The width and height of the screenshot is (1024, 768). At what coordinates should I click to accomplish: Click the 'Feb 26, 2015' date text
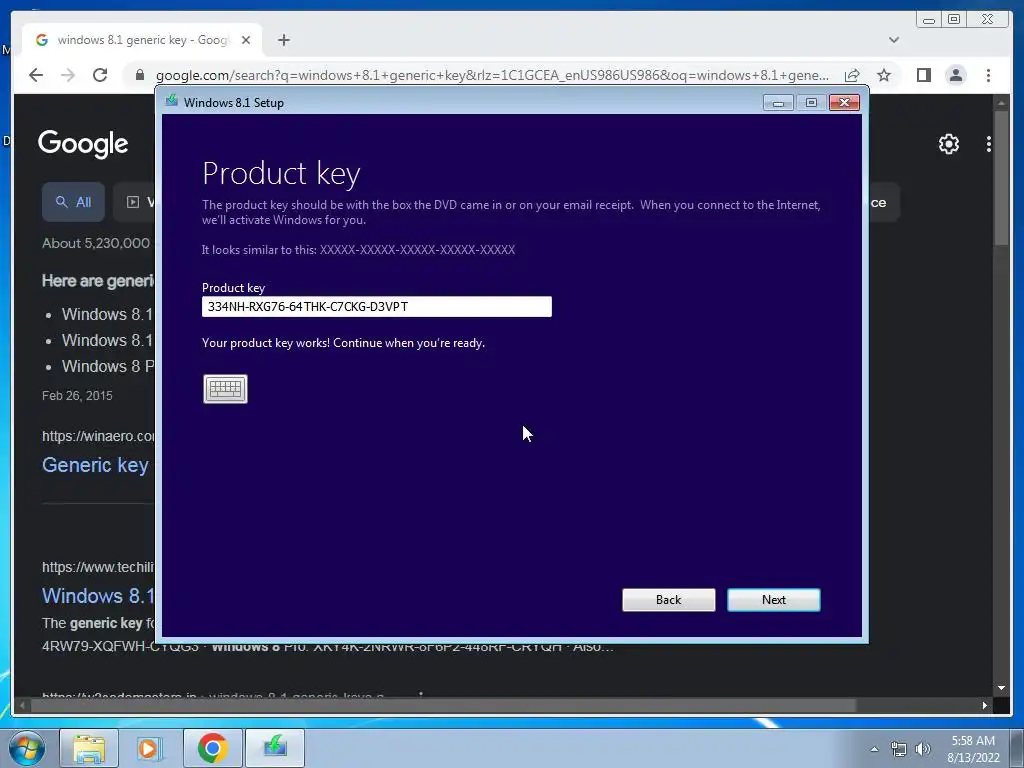click(77, 396)
